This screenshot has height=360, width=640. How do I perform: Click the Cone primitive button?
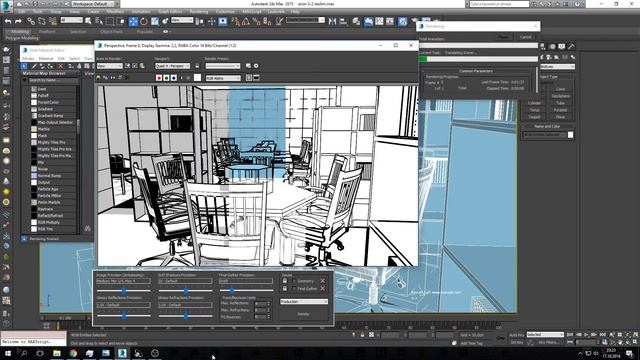560,89
